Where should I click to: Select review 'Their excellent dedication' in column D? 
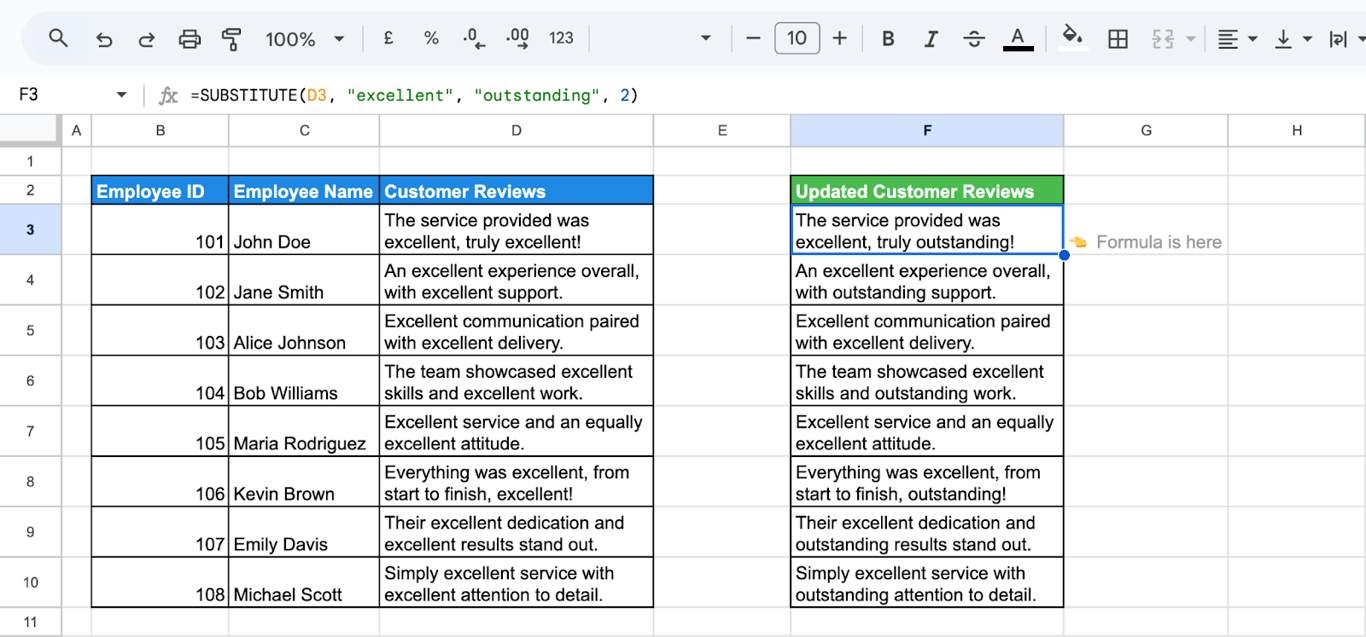[516, 532]
